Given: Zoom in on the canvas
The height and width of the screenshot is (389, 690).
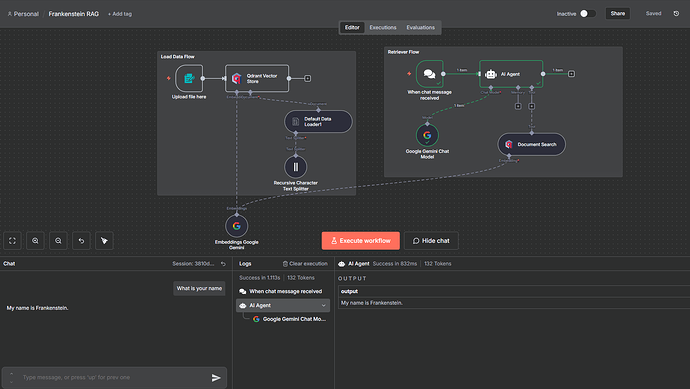Looking at the screenshot, I should point(35,241).
